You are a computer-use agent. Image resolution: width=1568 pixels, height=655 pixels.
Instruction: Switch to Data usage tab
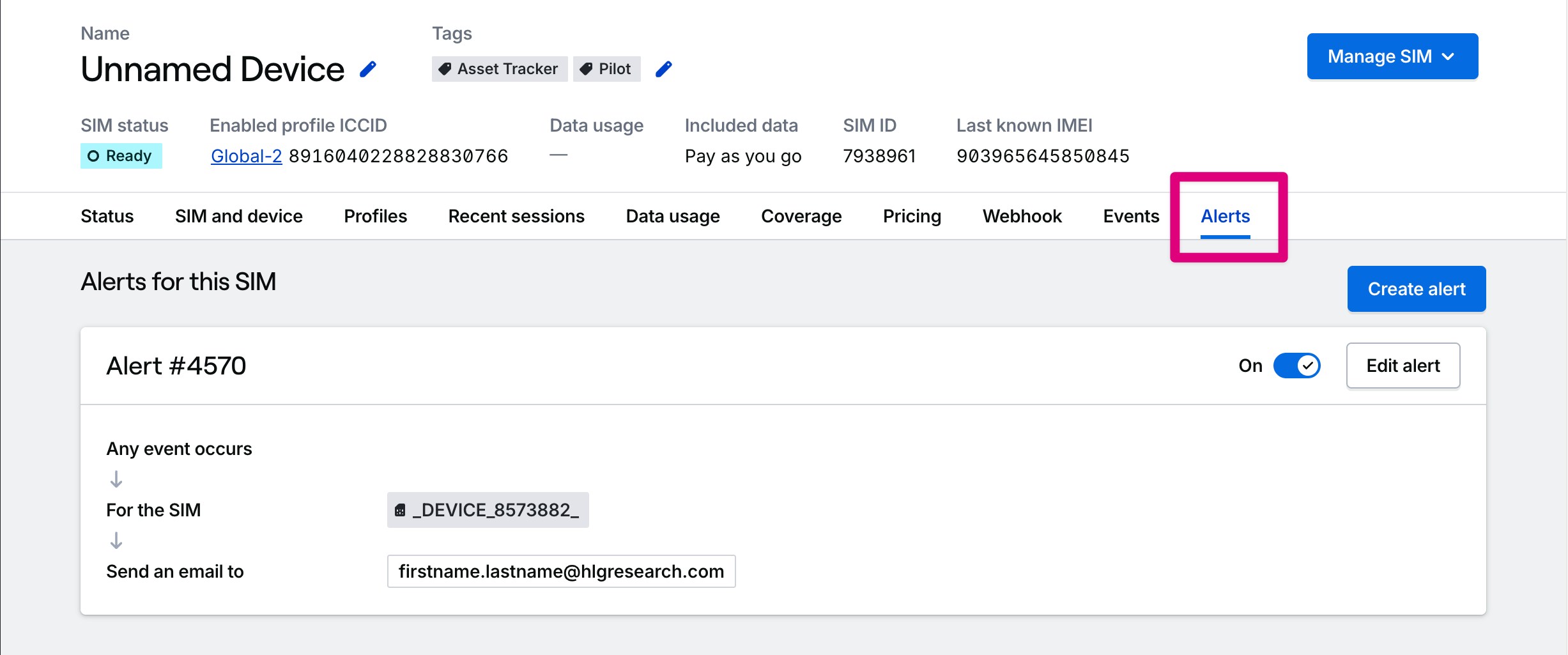click(x=673, y=216)
